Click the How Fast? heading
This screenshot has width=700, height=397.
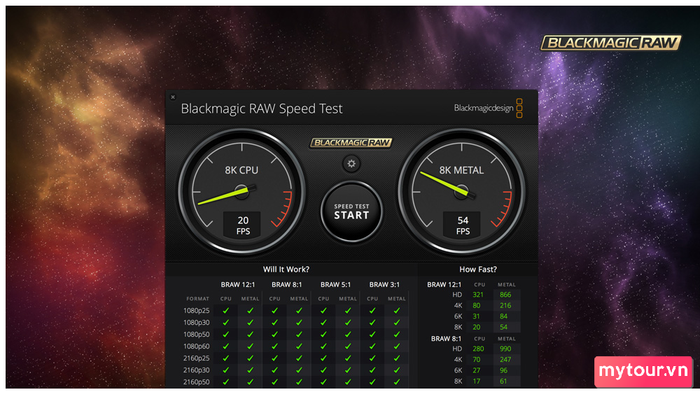[x=478, y=269]
